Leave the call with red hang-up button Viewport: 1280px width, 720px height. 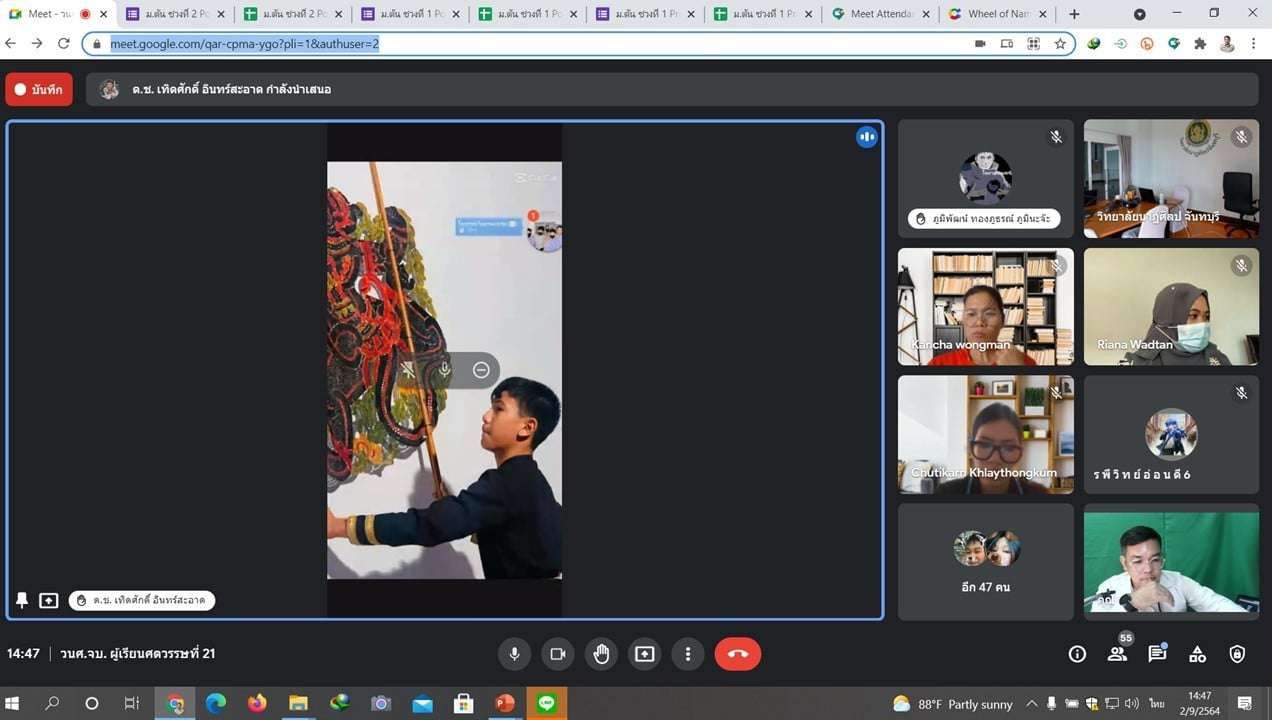point(737,654)
